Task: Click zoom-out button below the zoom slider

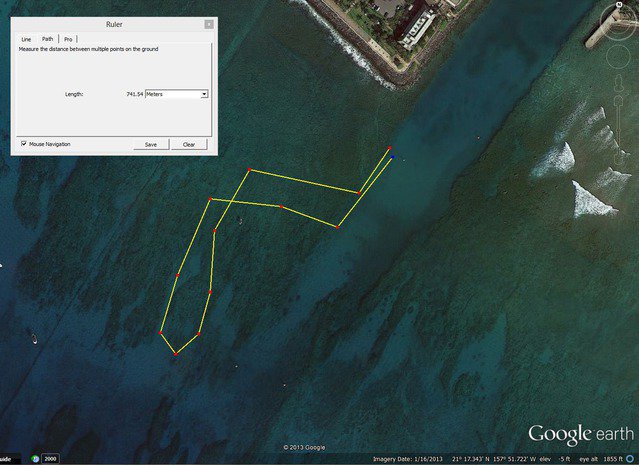Action: pyautogui.click(x=619, y=161)
